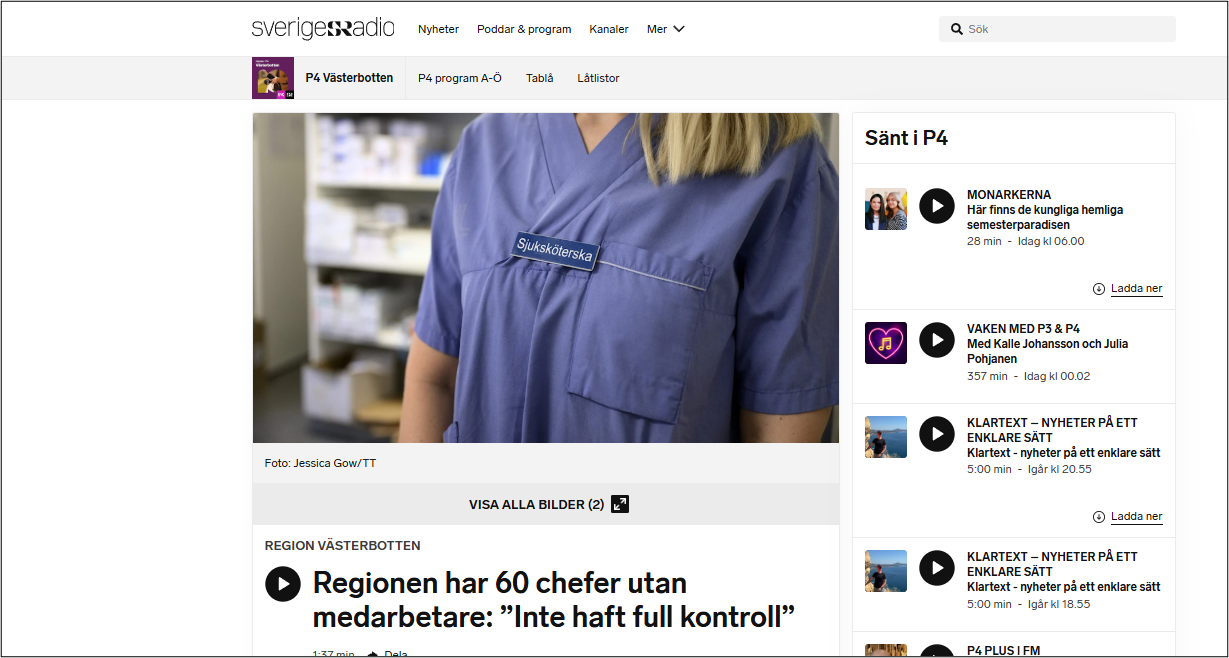Open headline 'Regionen har 60 chefer utan medarbetare'
The image size is (1229, 658).
coord(554,599)
